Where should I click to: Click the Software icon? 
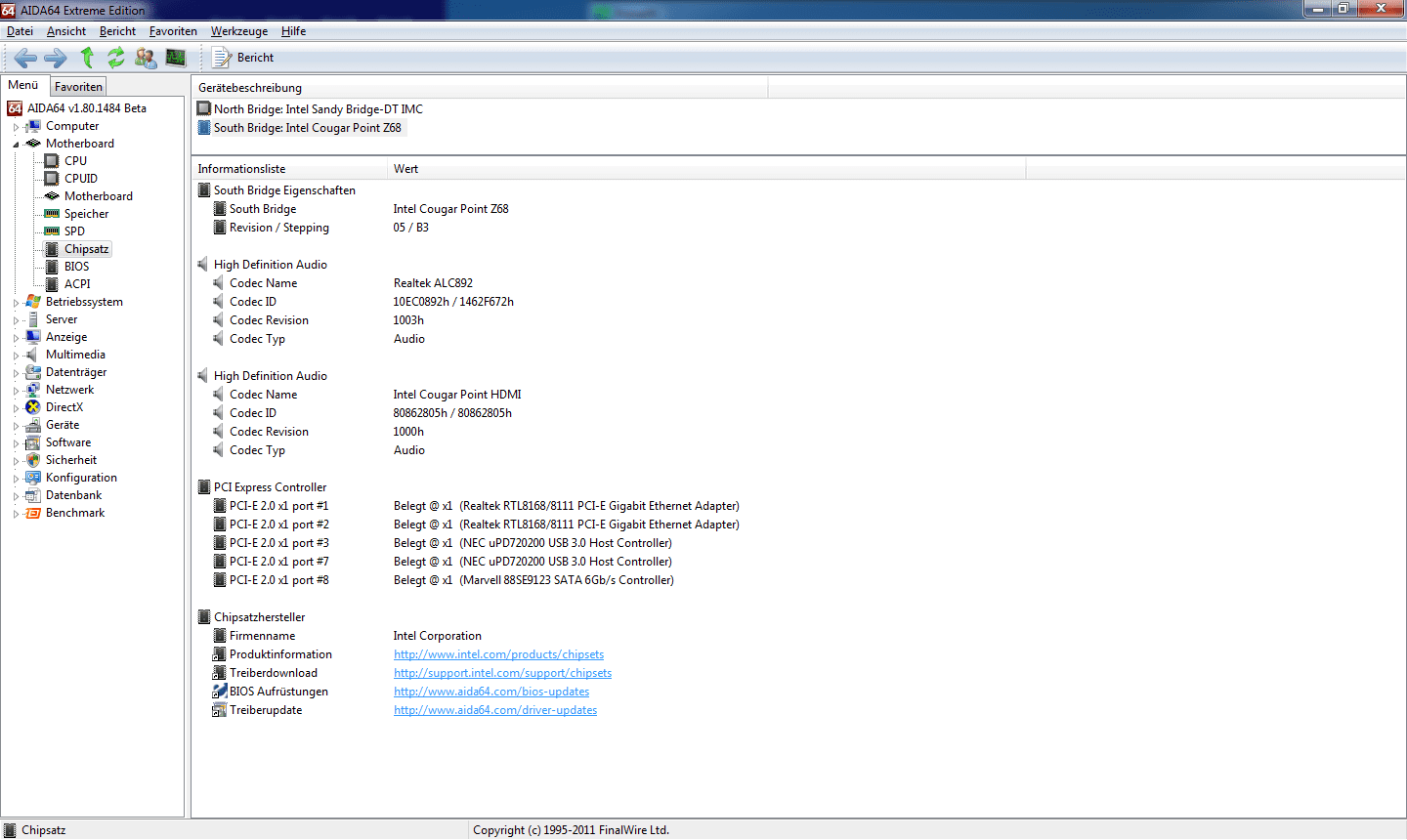(x=33, y=442)
